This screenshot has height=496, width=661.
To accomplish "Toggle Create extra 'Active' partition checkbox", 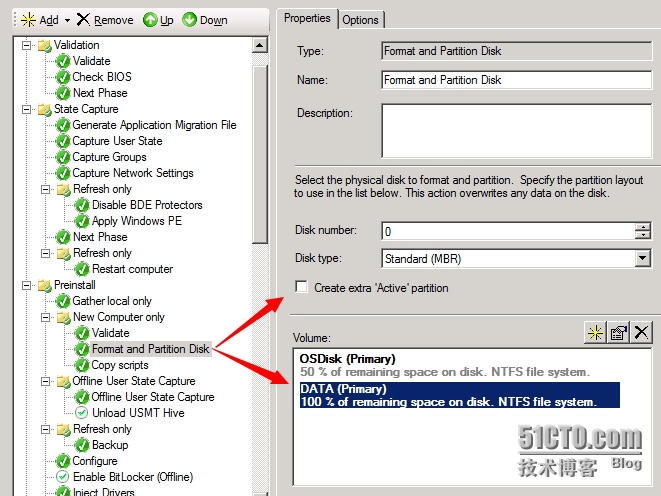I will click(301, 287).
